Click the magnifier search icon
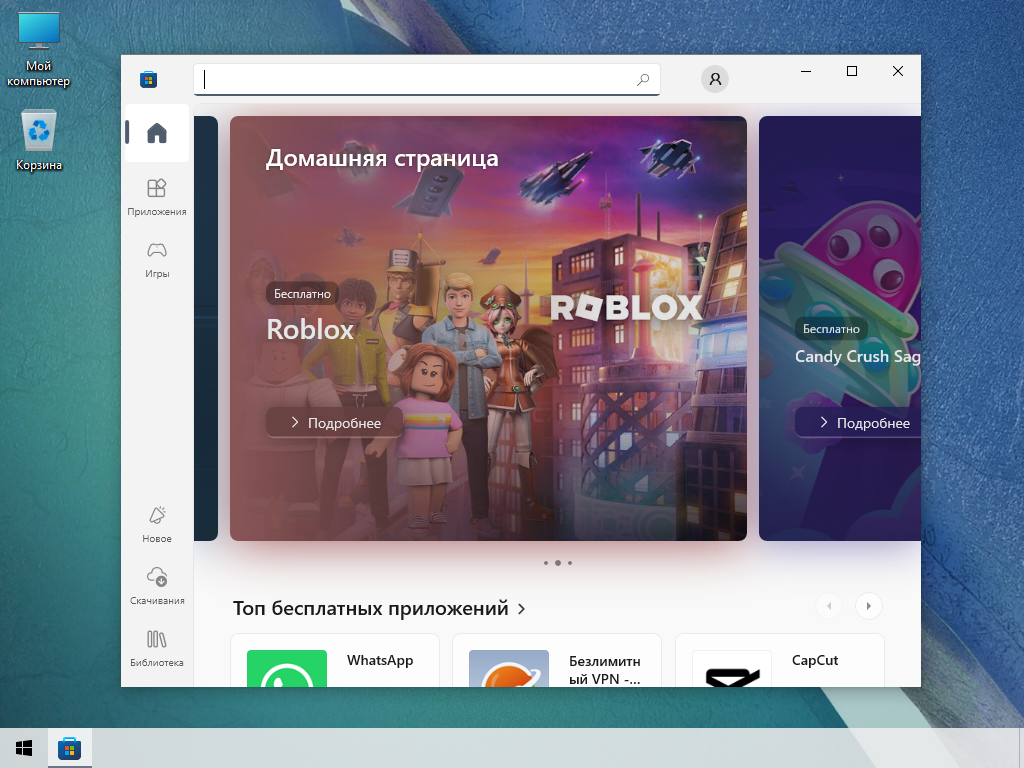The image size is (1024, 768). pyautogui.click(x=643, y=80)
